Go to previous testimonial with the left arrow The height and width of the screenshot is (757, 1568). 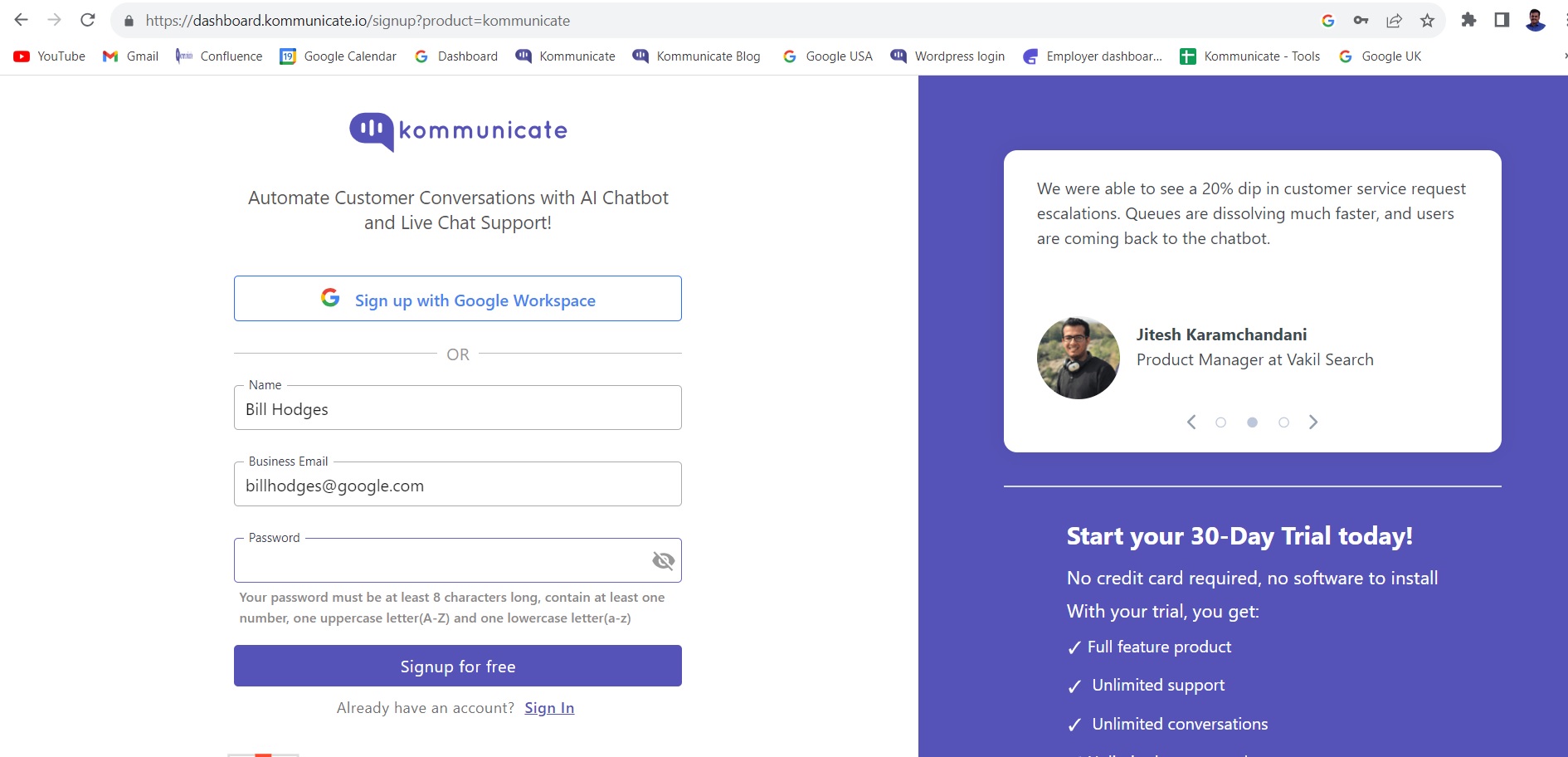click(x=1191, y=422)
